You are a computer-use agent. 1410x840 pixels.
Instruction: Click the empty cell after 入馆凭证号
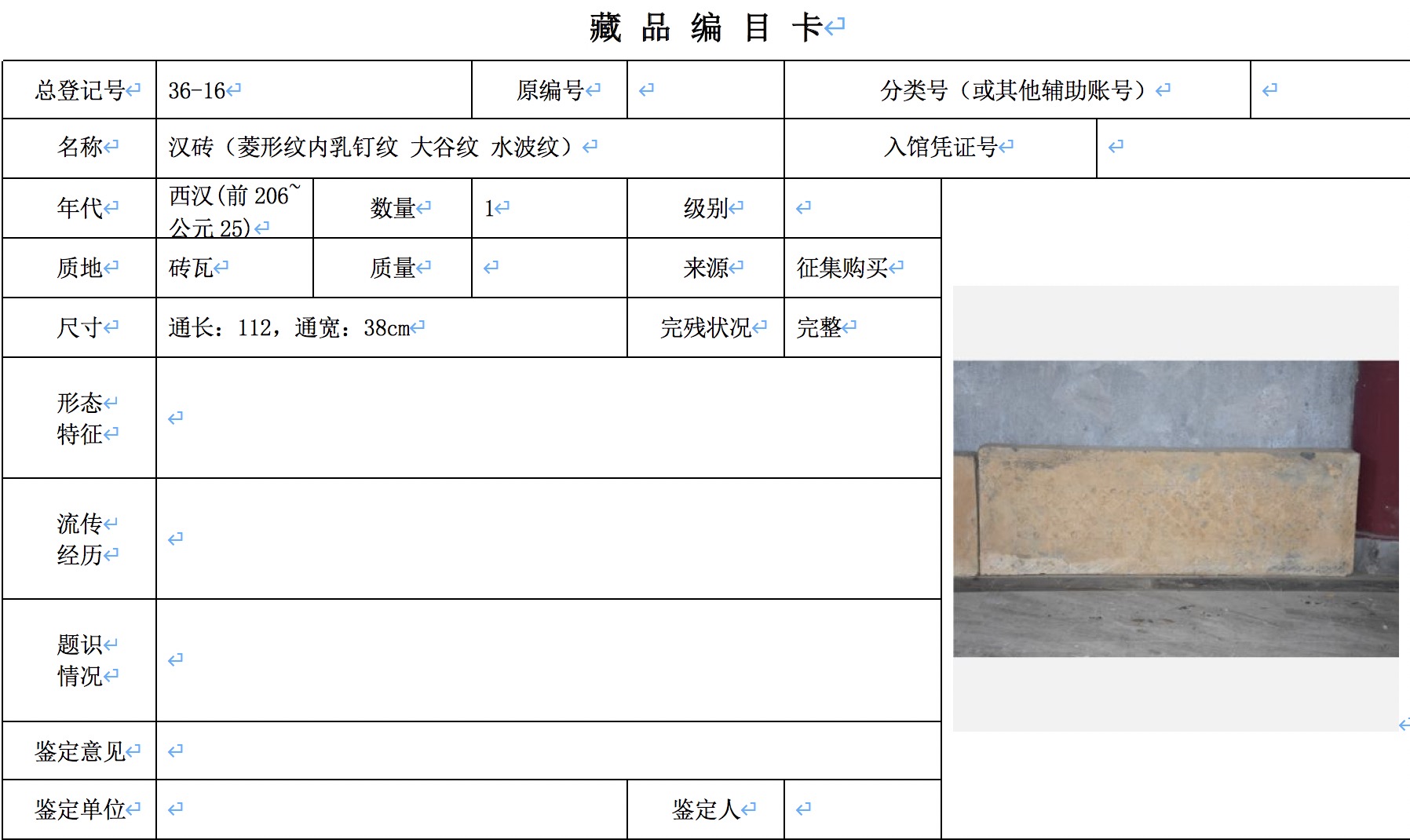coord(1253,148)
